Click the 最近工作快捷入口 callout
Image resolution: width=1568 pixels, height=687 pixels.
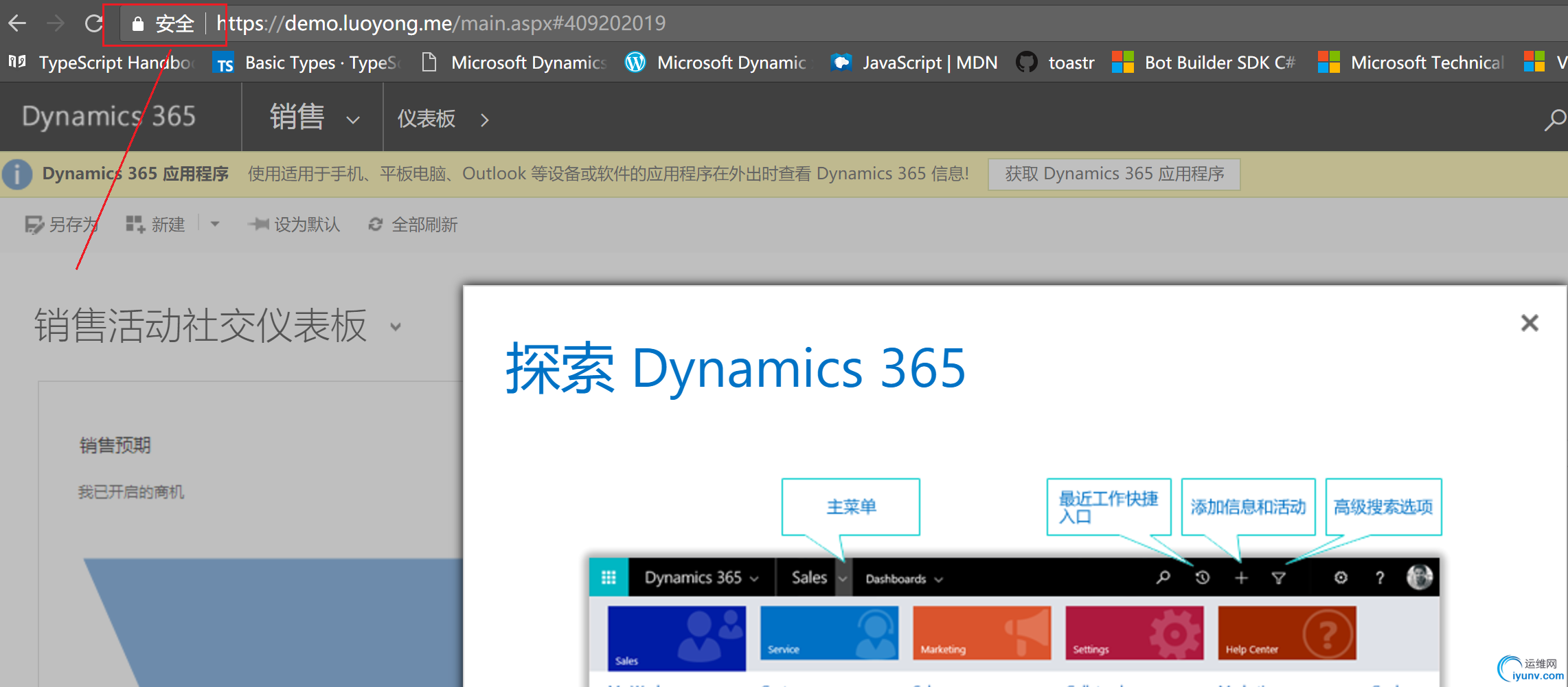click(x=1109, y=507)
